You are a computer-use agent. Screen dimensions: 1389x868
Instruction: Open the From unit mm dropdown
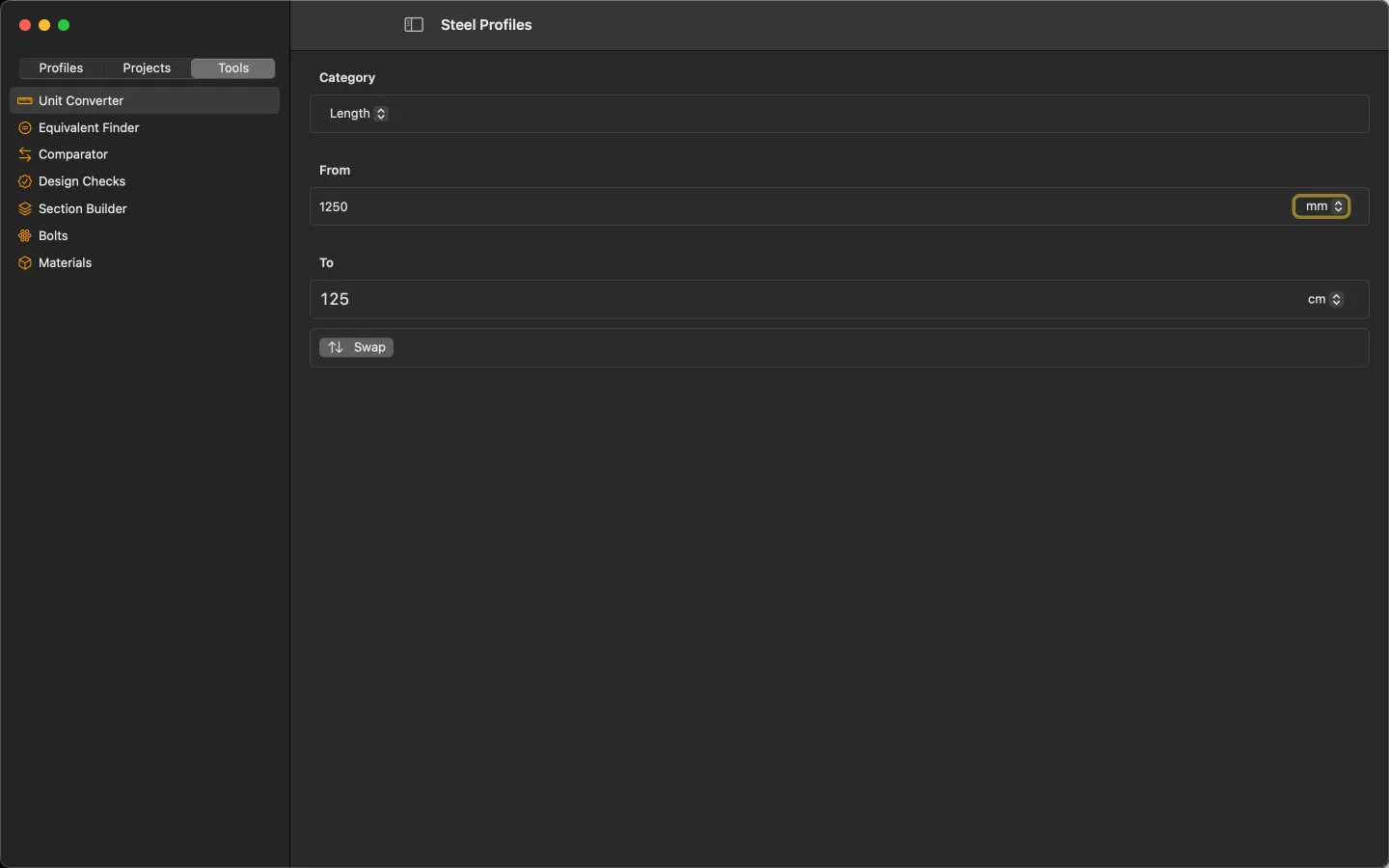(1321, 206)
